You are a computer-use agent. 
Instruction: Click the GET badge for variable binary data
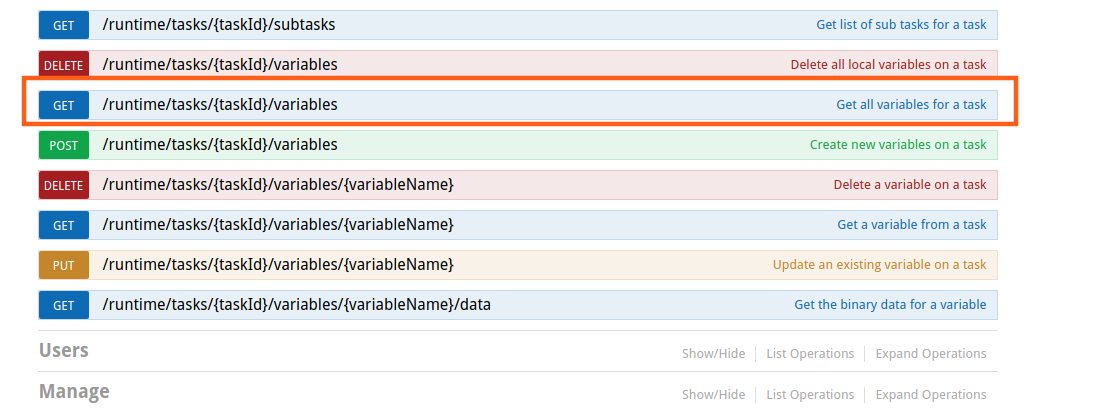64,305
